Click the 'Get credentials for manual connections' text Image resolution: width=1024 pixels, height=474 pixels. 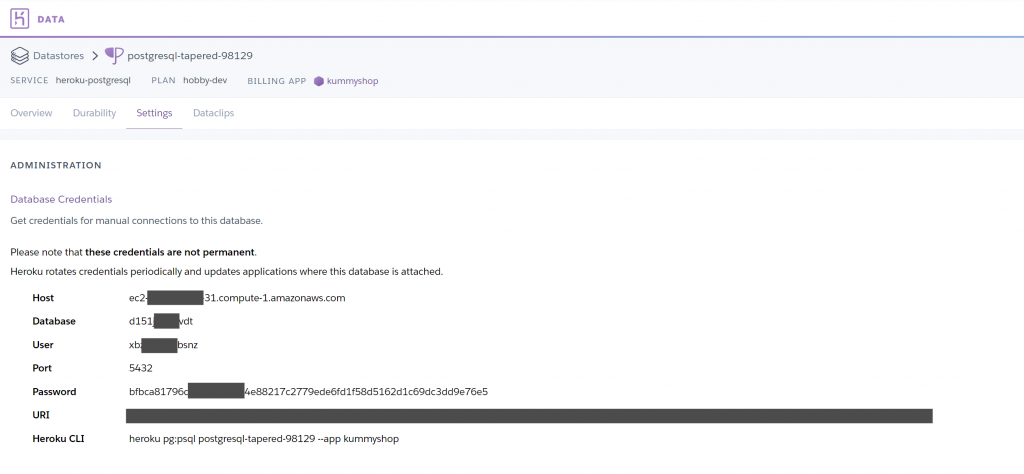tap(136, 221)
